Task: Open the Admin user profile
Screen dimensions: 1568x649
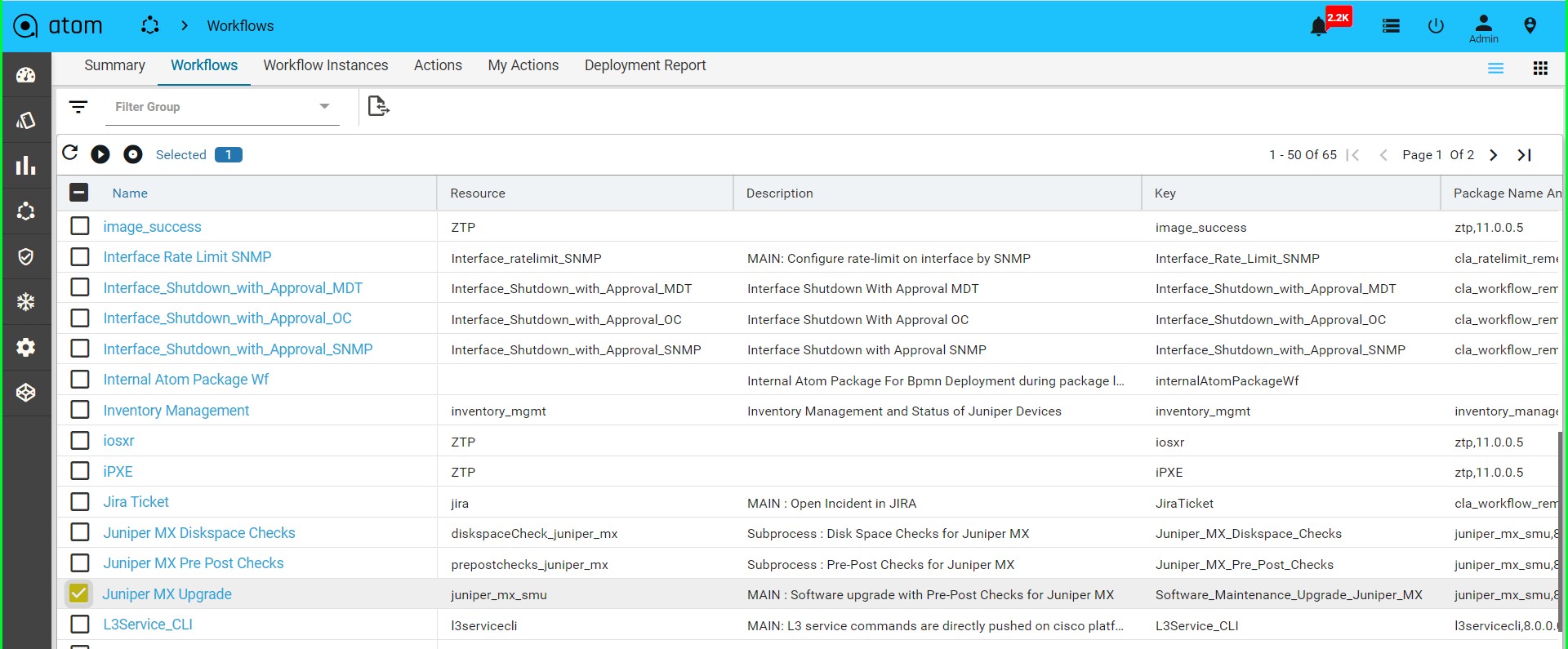Action: click(x=1484, y=29)
